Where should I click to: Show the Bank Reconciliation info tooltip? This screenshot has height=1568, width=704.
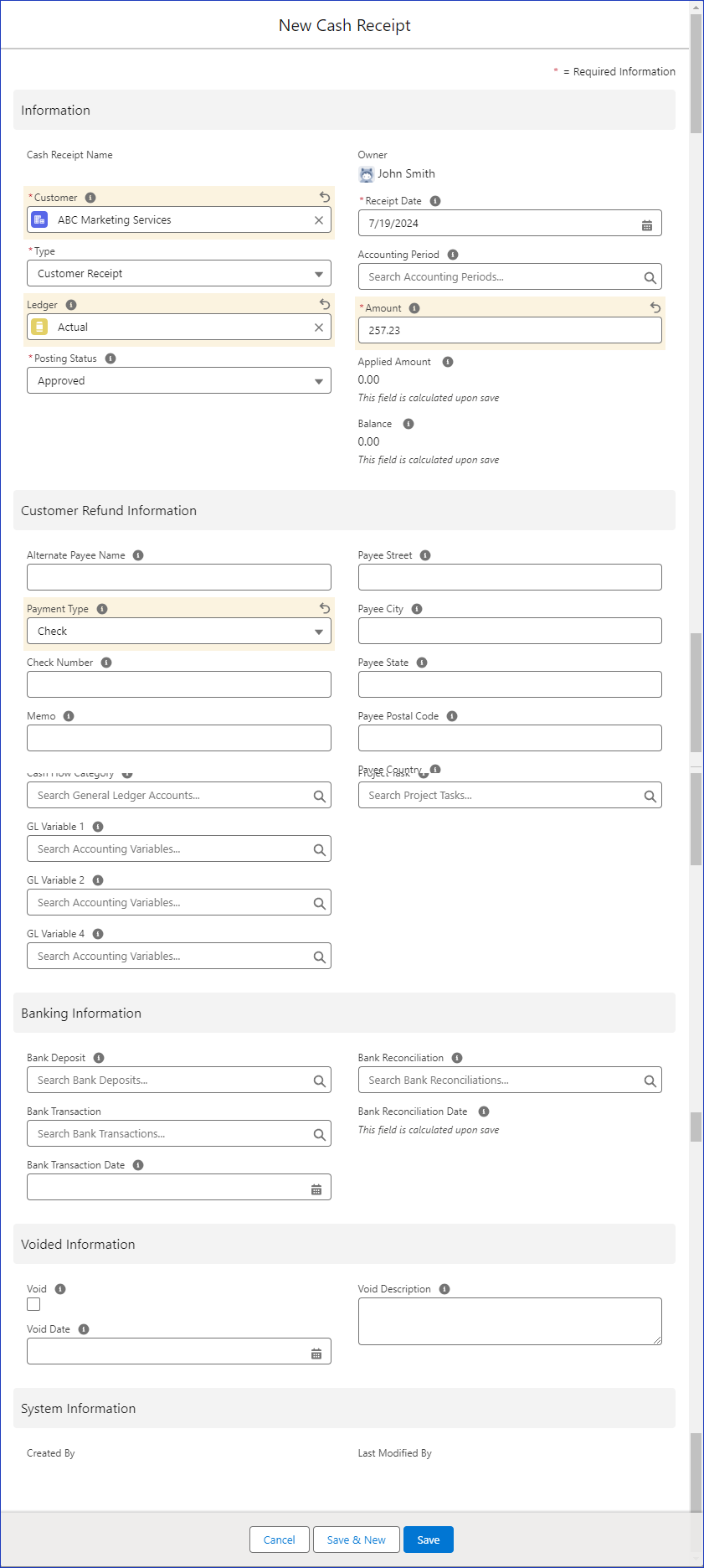457,1058
